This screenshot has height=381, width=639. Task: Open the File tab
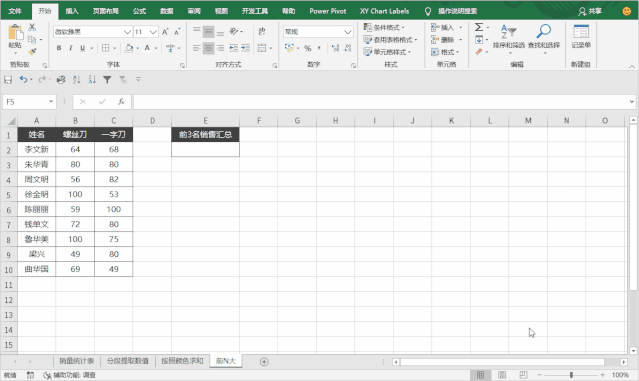(15, 11)
